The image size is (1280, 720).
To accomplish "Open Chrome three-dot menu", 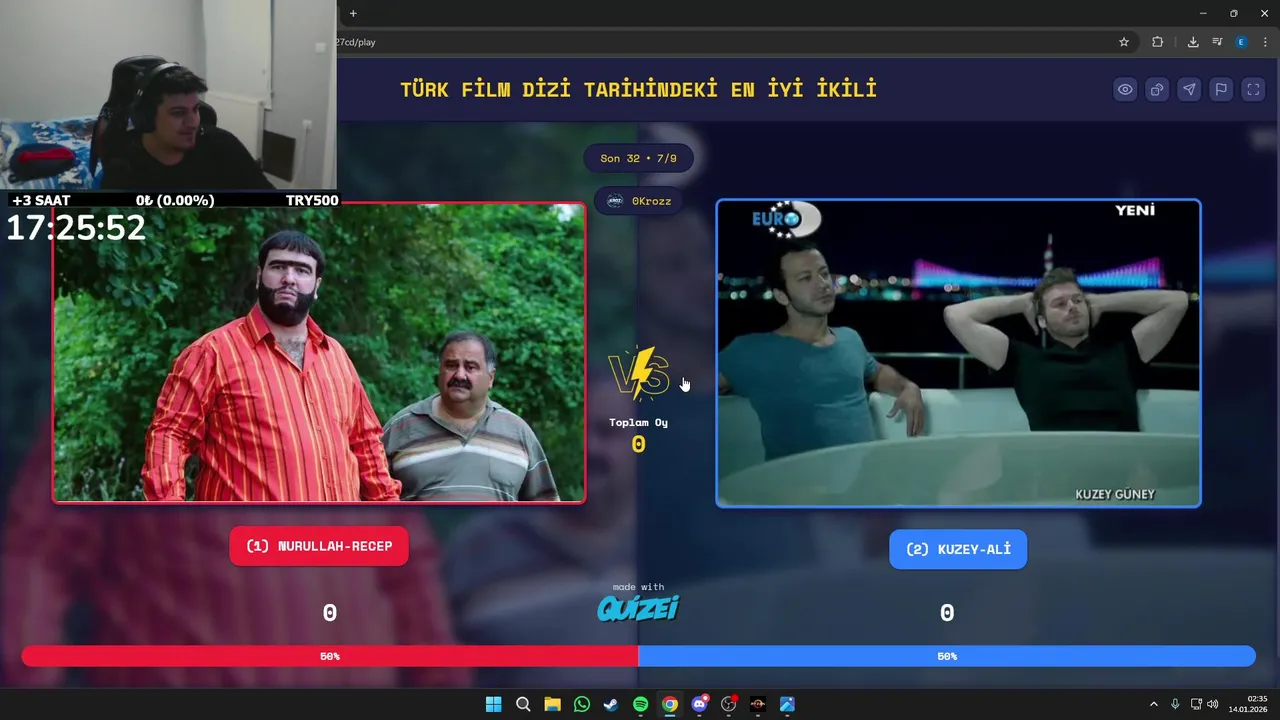I will click(1265, 42).
